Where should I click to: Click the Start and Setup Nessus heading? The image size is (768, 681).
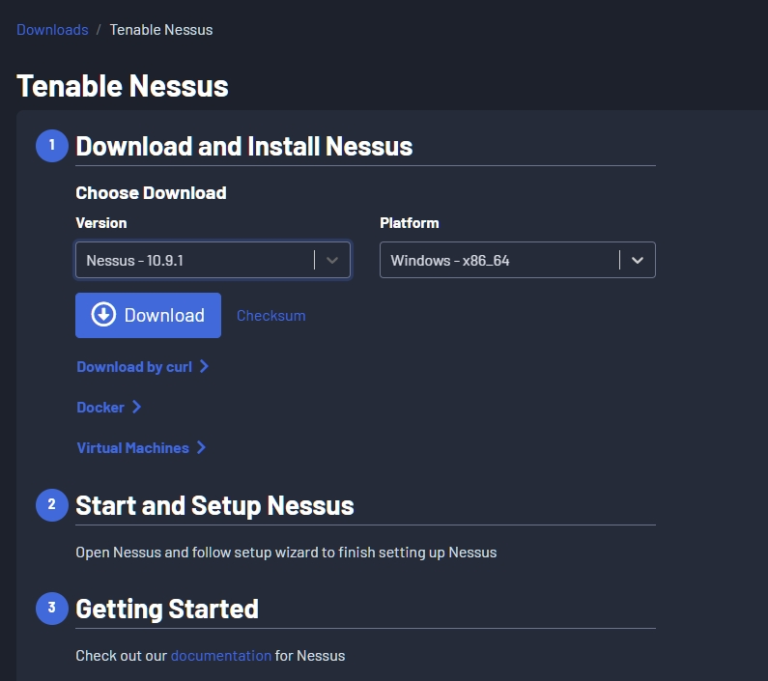(215, 506)
